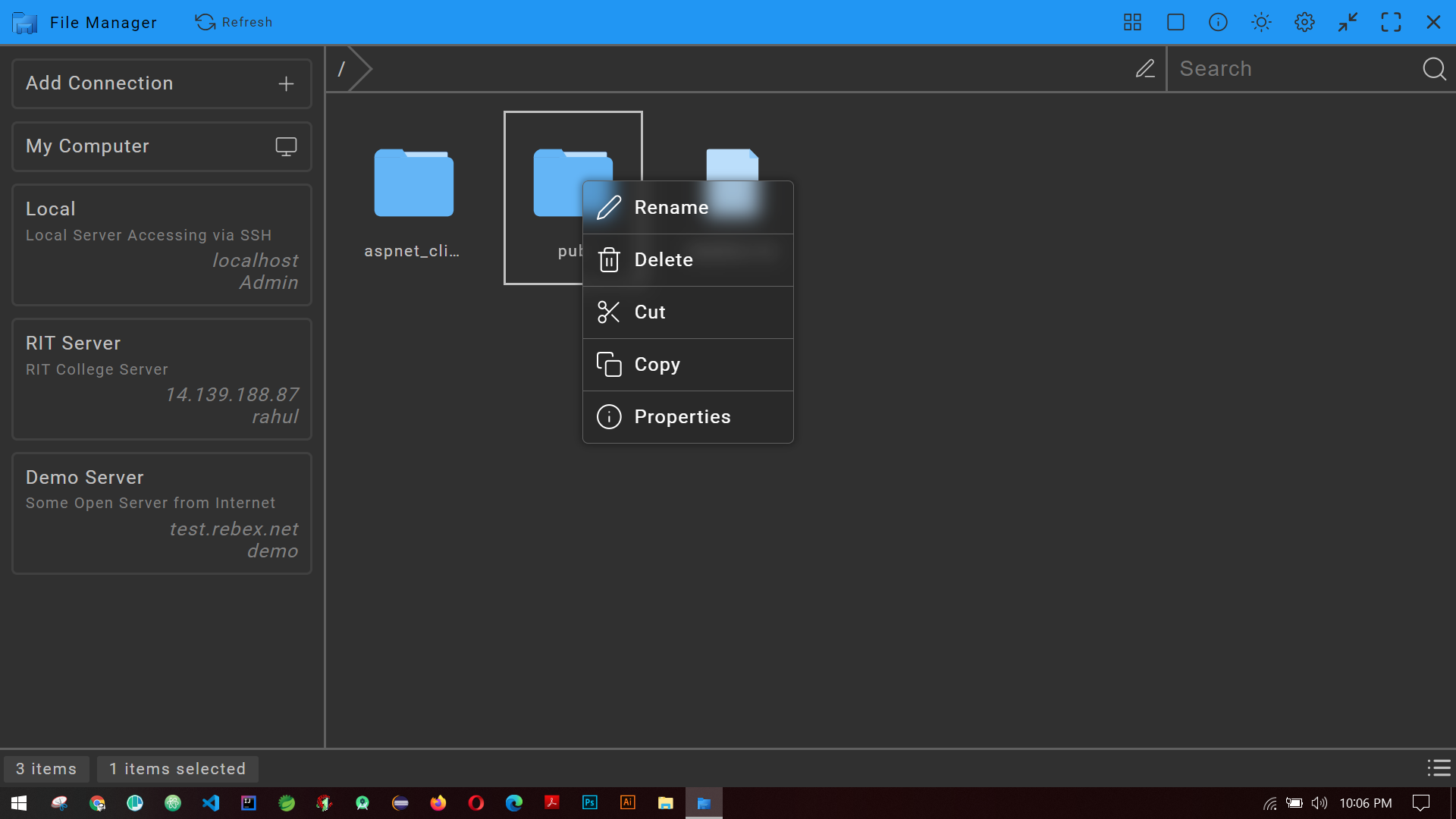
Task: Click the Refresh button
Action: click(x=234, y=22)
